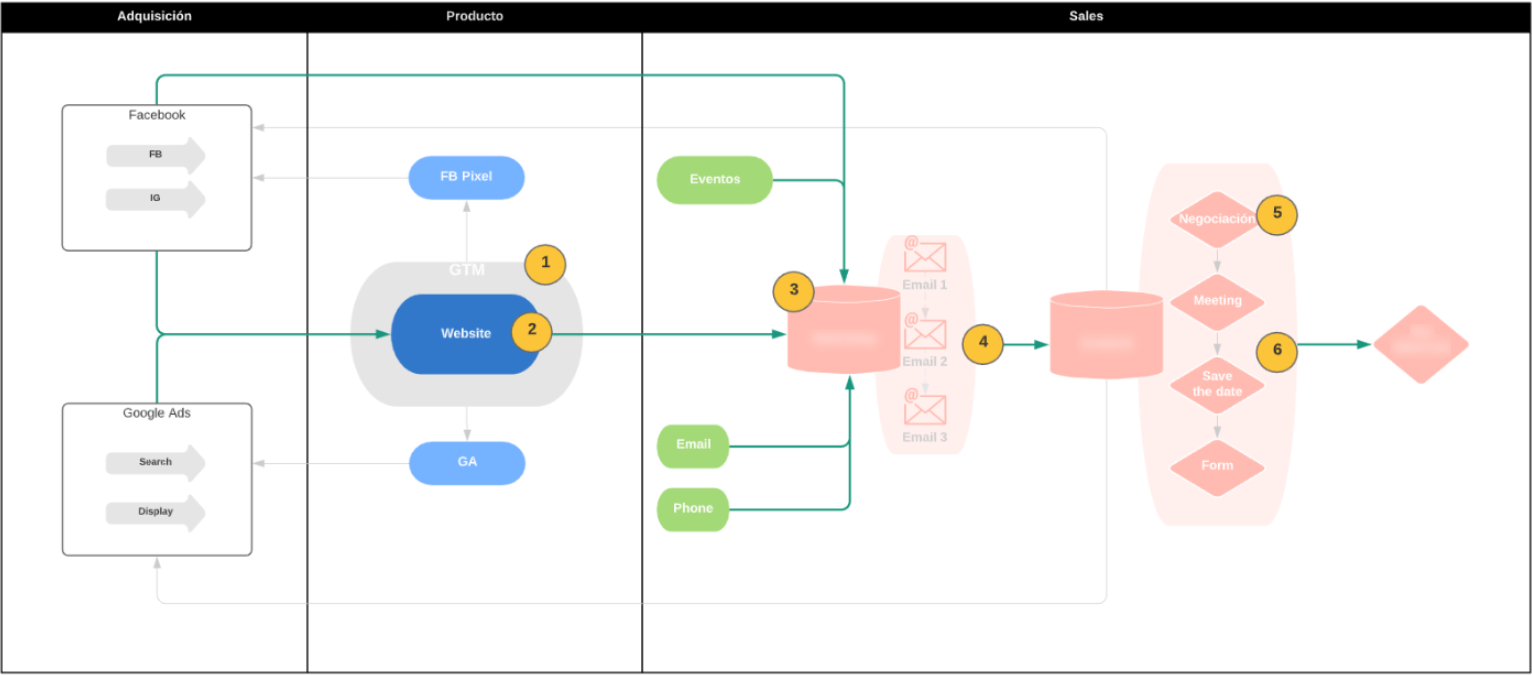The height and width of the screenshot is (675, 1532).
Task: Click the yellow step 1 marker near GTM
Action: [545, 264]
